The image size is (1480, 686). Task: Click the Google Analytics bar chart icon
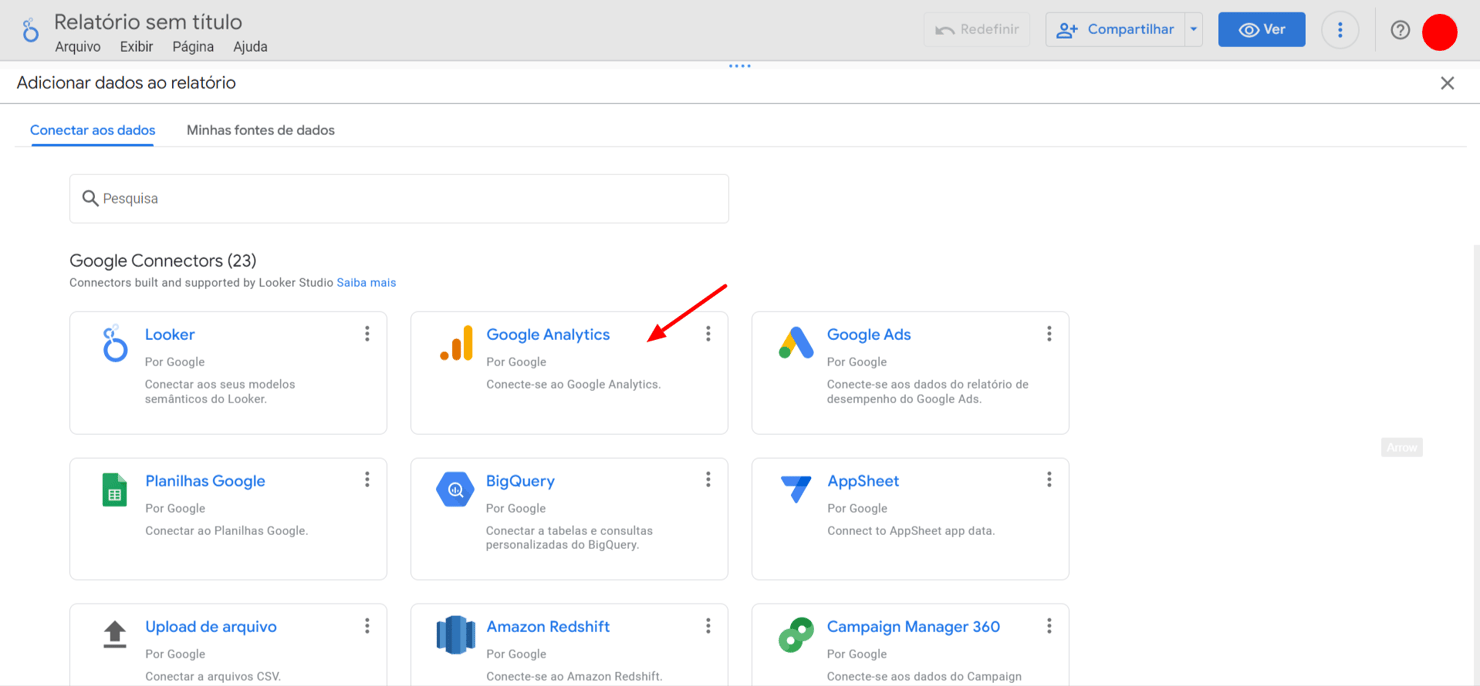[456, 343]
